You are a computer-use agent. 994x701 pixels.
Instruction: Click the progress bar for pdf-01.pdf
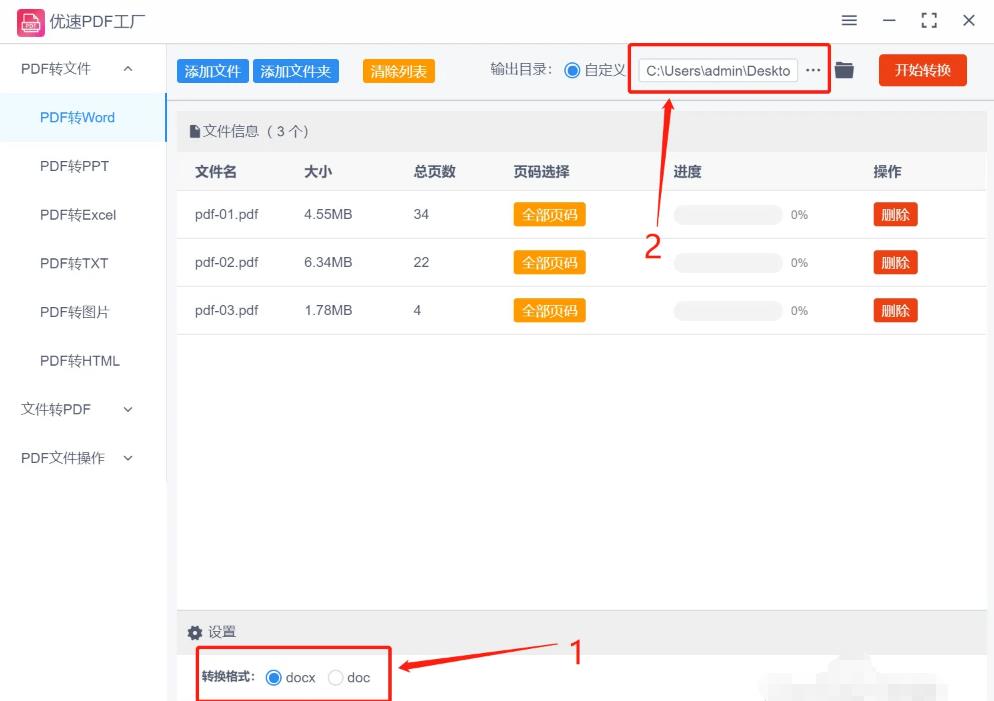click(727, 215)
